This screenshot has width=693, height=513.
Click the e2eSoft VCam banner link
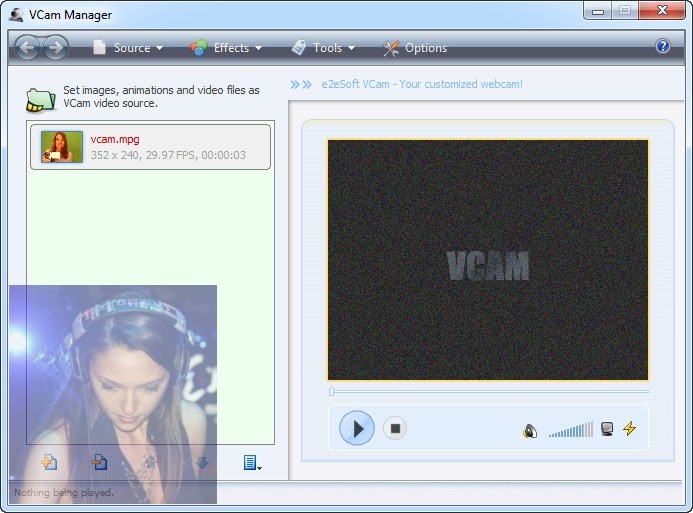pos(422,84)
